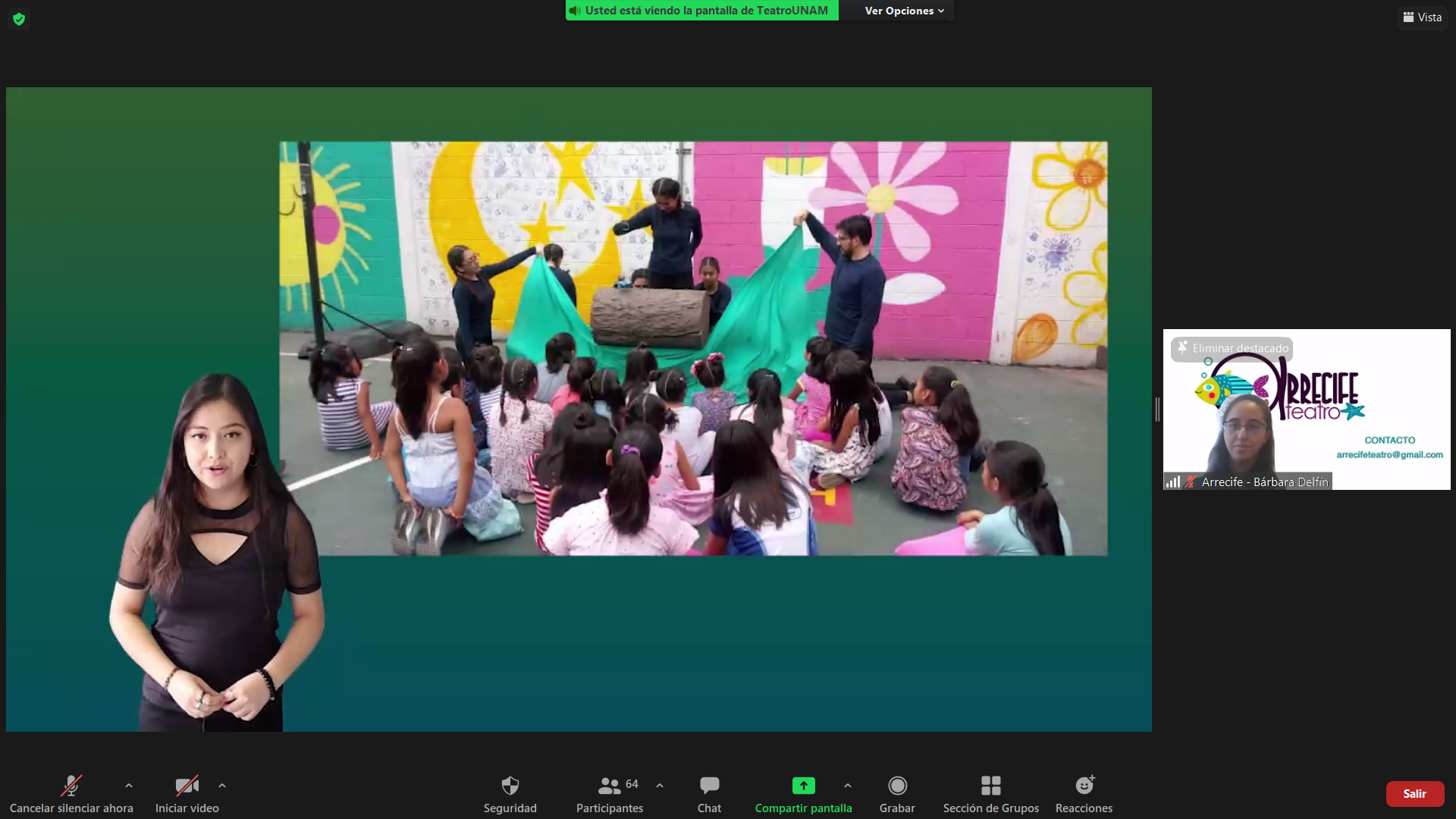
Task: Click the panel divider handle beside thumbnail
Action: click(x=1157, y=409)
